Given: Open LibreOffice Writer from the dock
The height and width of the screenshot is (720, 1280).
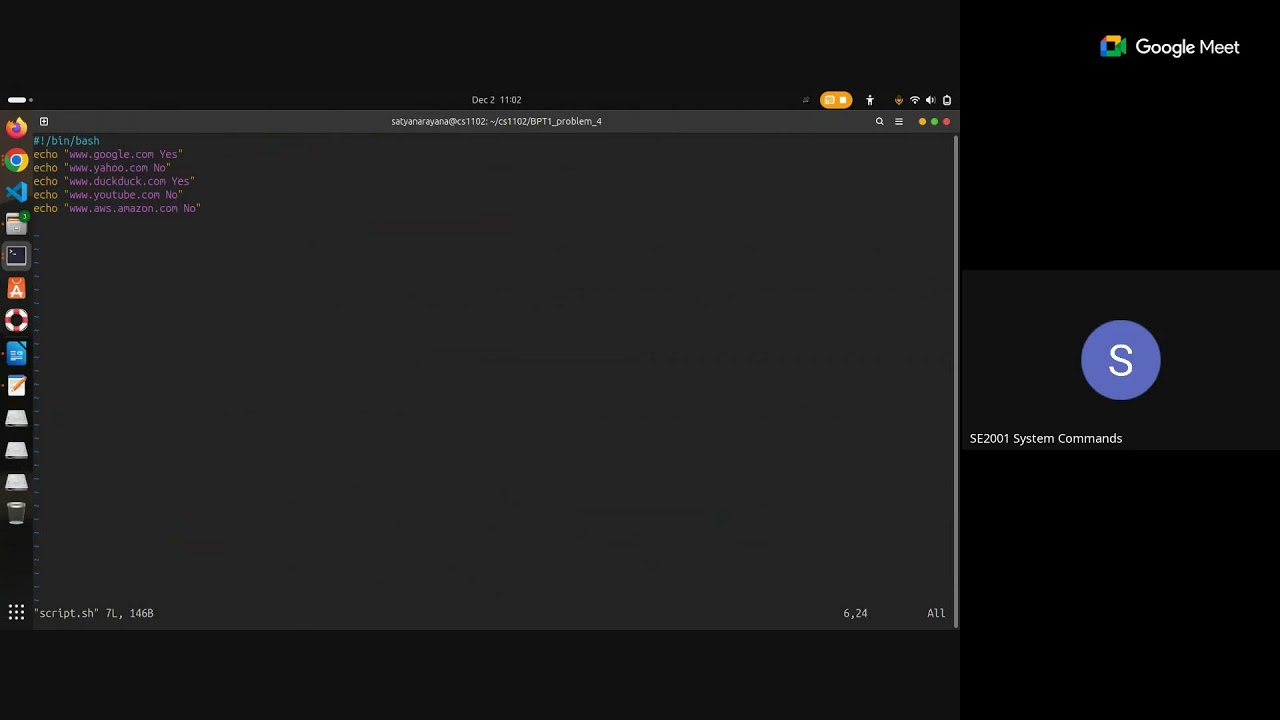Looking at the screenshot, I should [16, 353].
